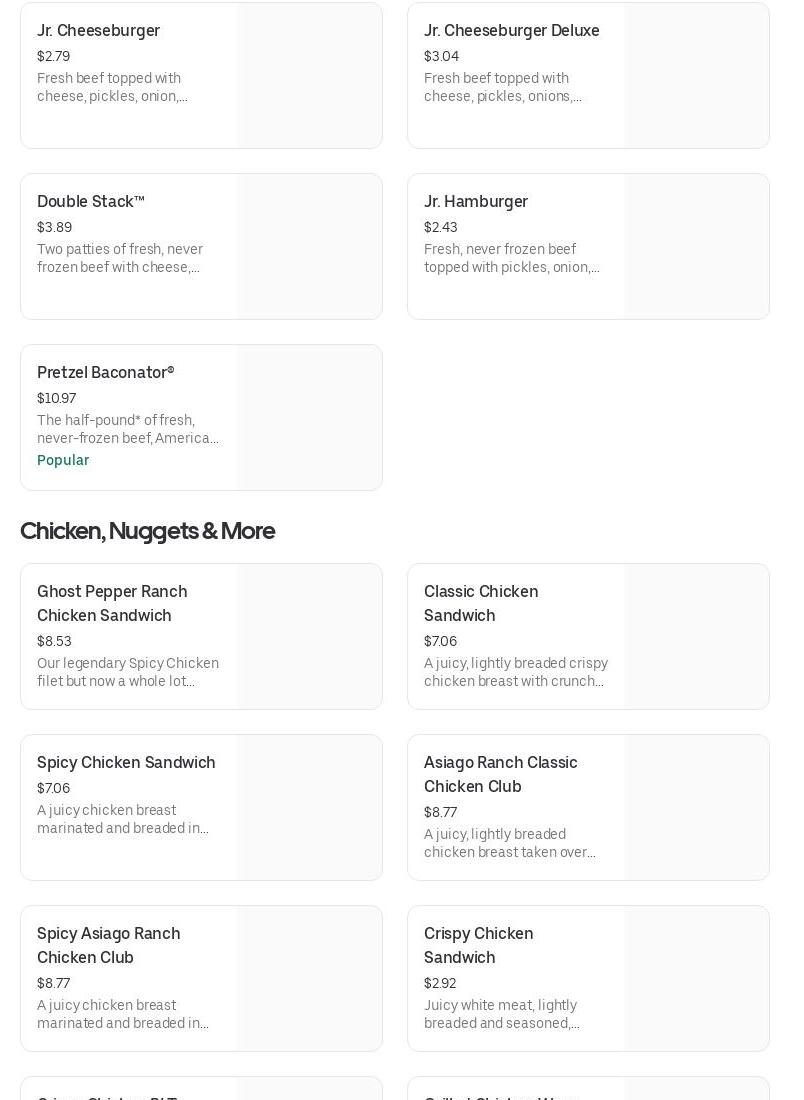Choose the Jr. Hamburger item title

coord(475,202)
